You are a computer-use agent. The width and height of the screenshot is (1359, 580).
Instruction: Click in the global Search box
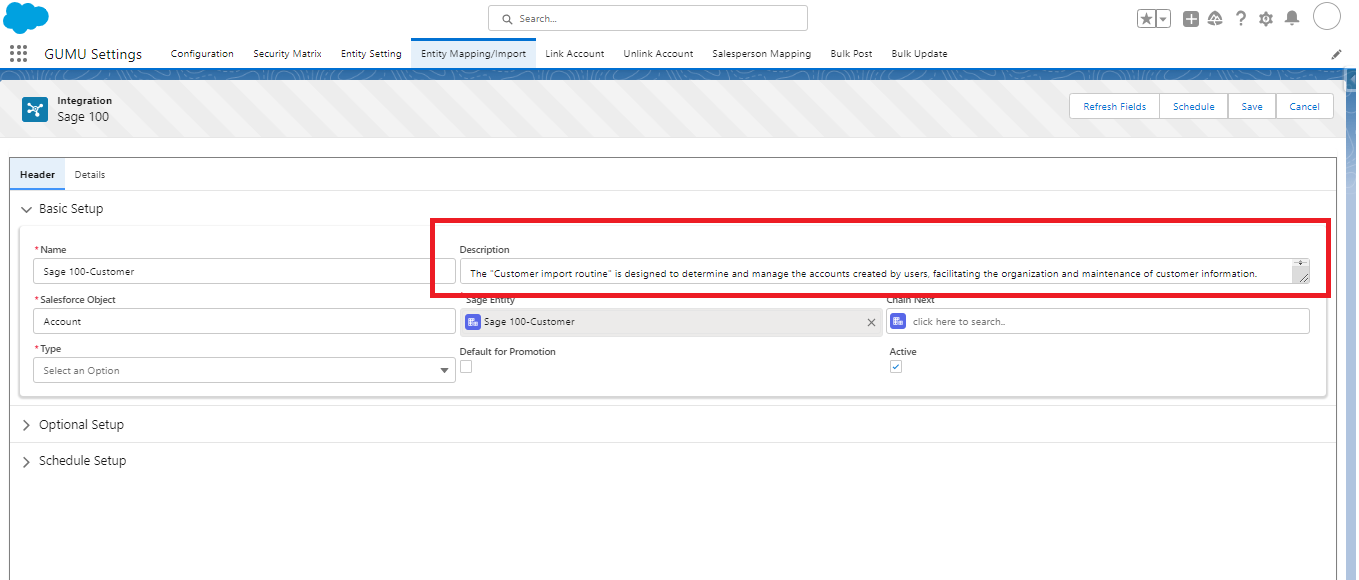[648, 18]
